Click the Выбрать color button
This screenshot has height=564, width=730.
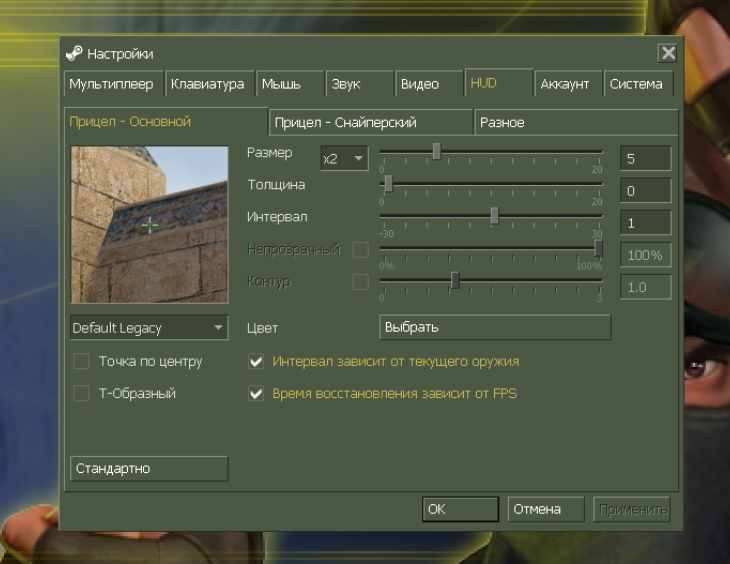click(495, 327)
